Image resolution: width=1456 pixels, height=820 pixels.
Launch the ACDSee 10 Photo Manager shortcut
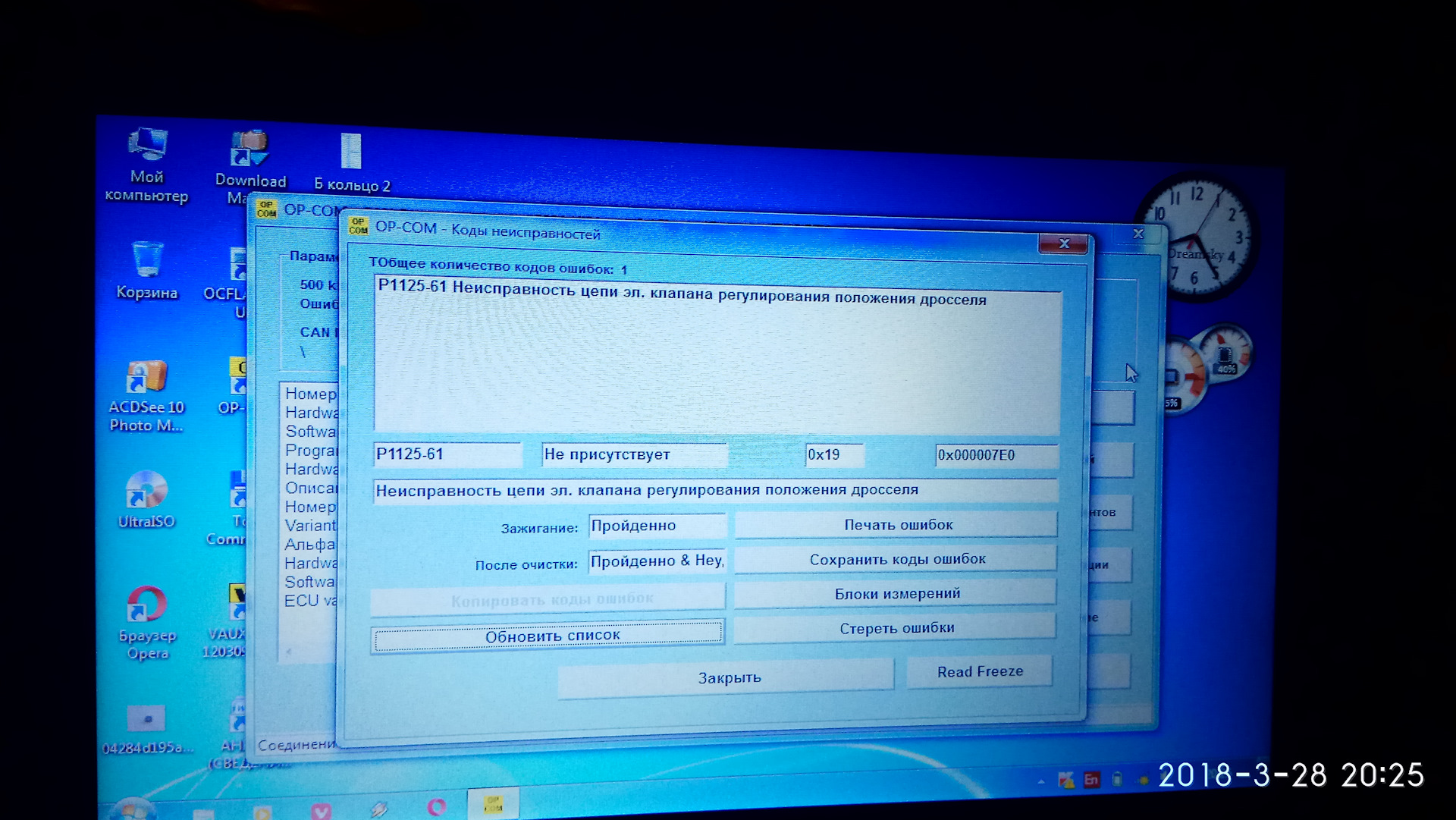tap(146, 396)
